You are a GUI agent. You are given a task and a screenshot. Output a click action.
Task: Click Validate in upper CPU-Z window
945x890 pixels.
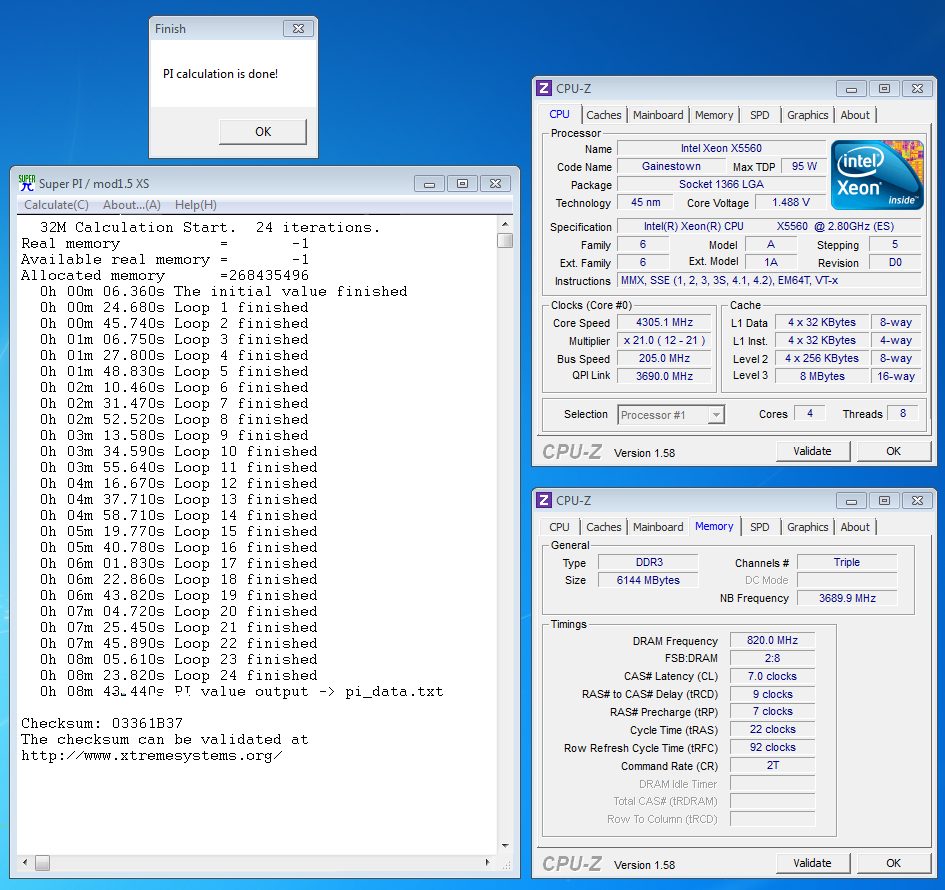click(x=812, y=451)
